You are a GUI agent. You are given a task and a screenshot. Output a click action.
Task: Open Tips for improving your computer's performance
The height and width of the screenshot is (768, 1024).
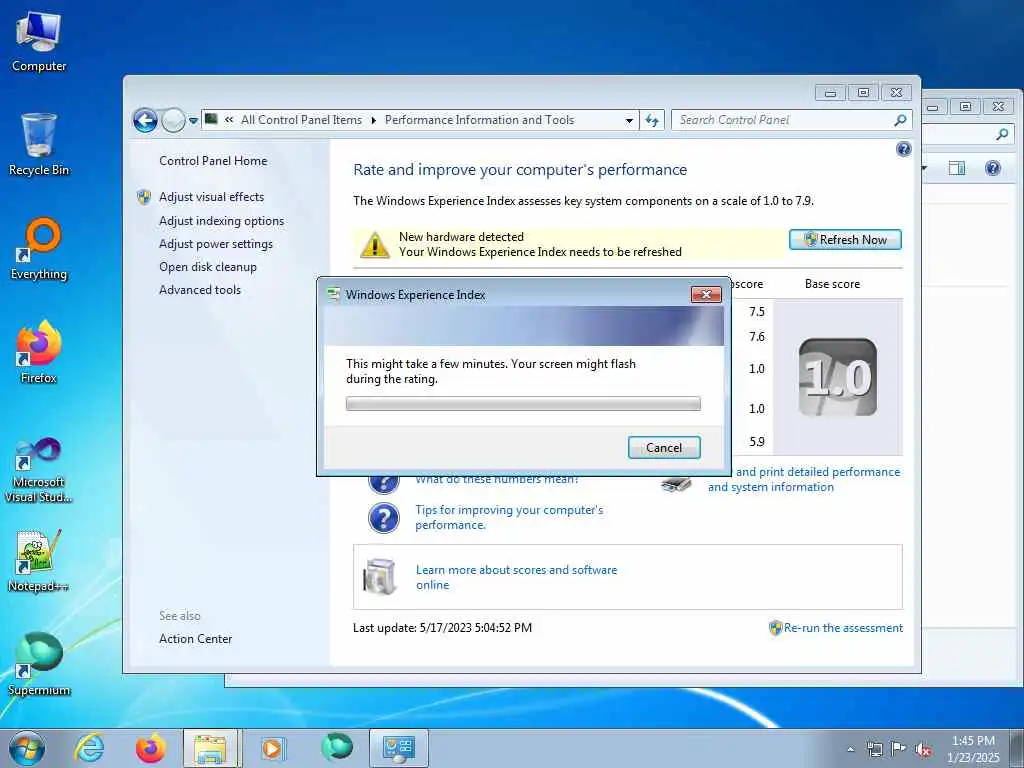509,517
